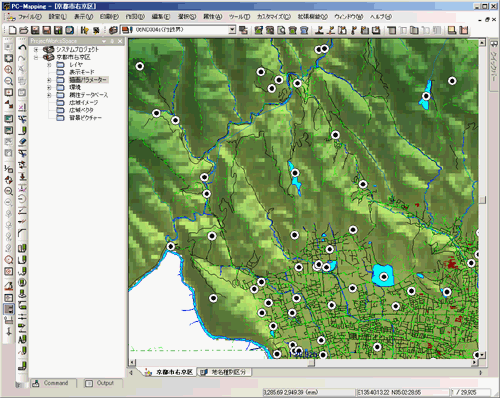Click the map vertical scrollbar down arrow
Image resolution: width=500 pixels, height=398 pixels.
coord(482,355)
